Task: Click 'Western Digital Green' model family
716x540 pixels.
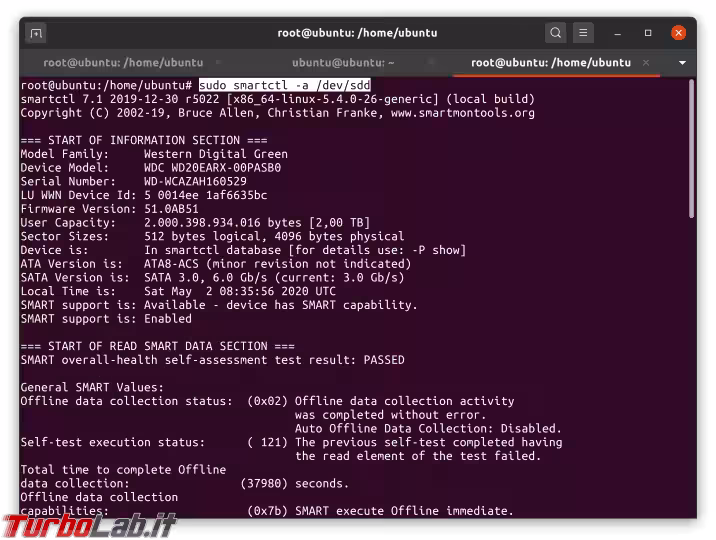Action: [x=216, y=154]
